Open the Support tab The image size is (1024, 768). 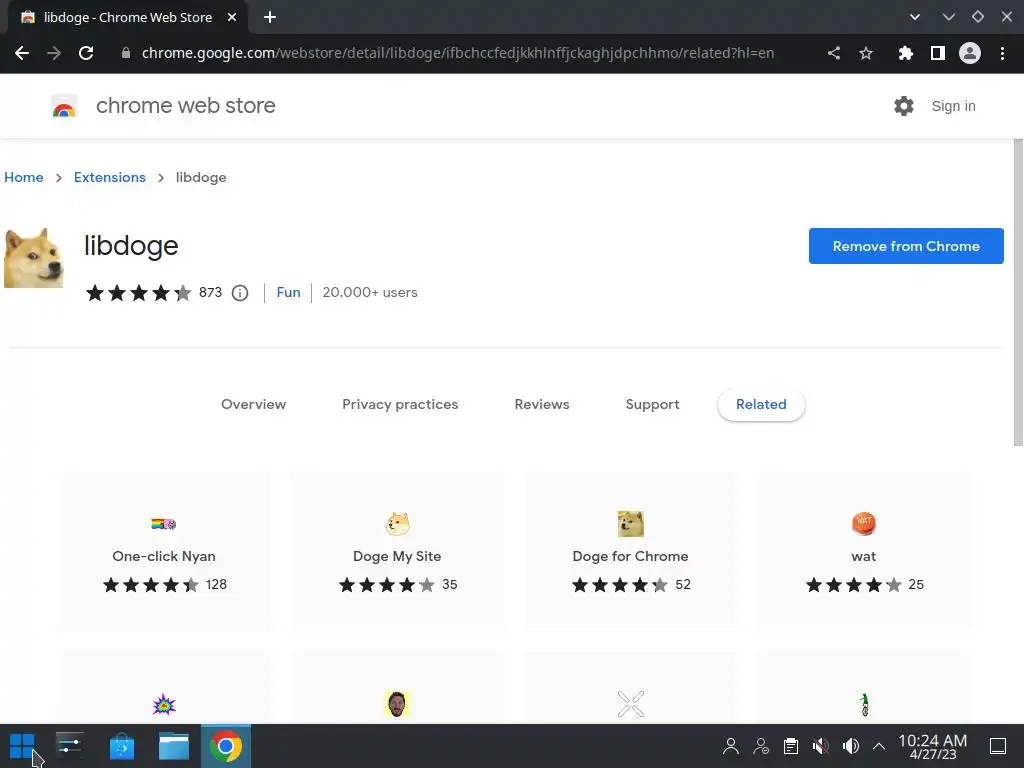[652, 404]
